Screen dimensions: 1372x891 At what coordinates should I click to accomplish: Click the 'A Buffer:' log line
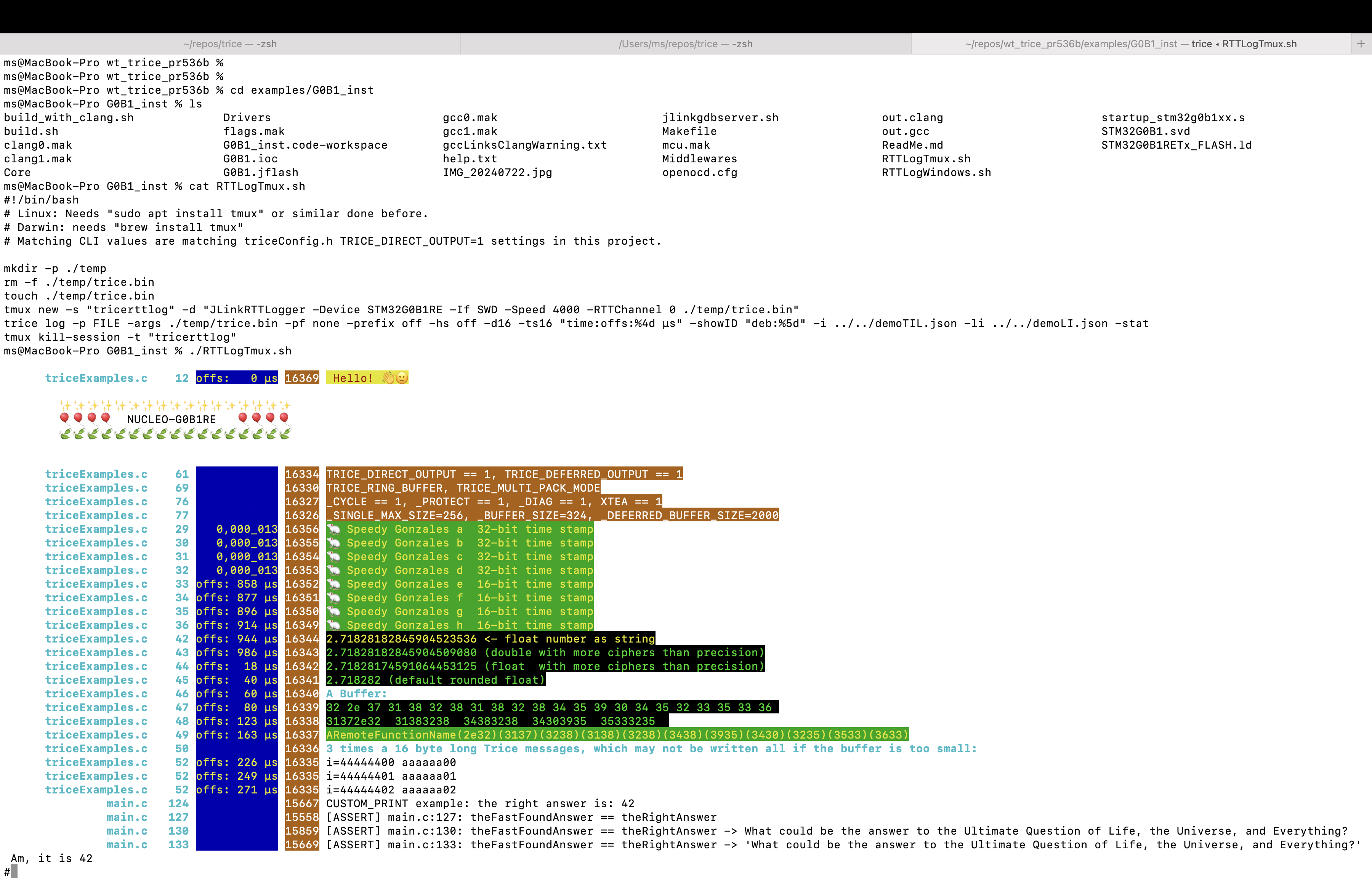[356, 694]
